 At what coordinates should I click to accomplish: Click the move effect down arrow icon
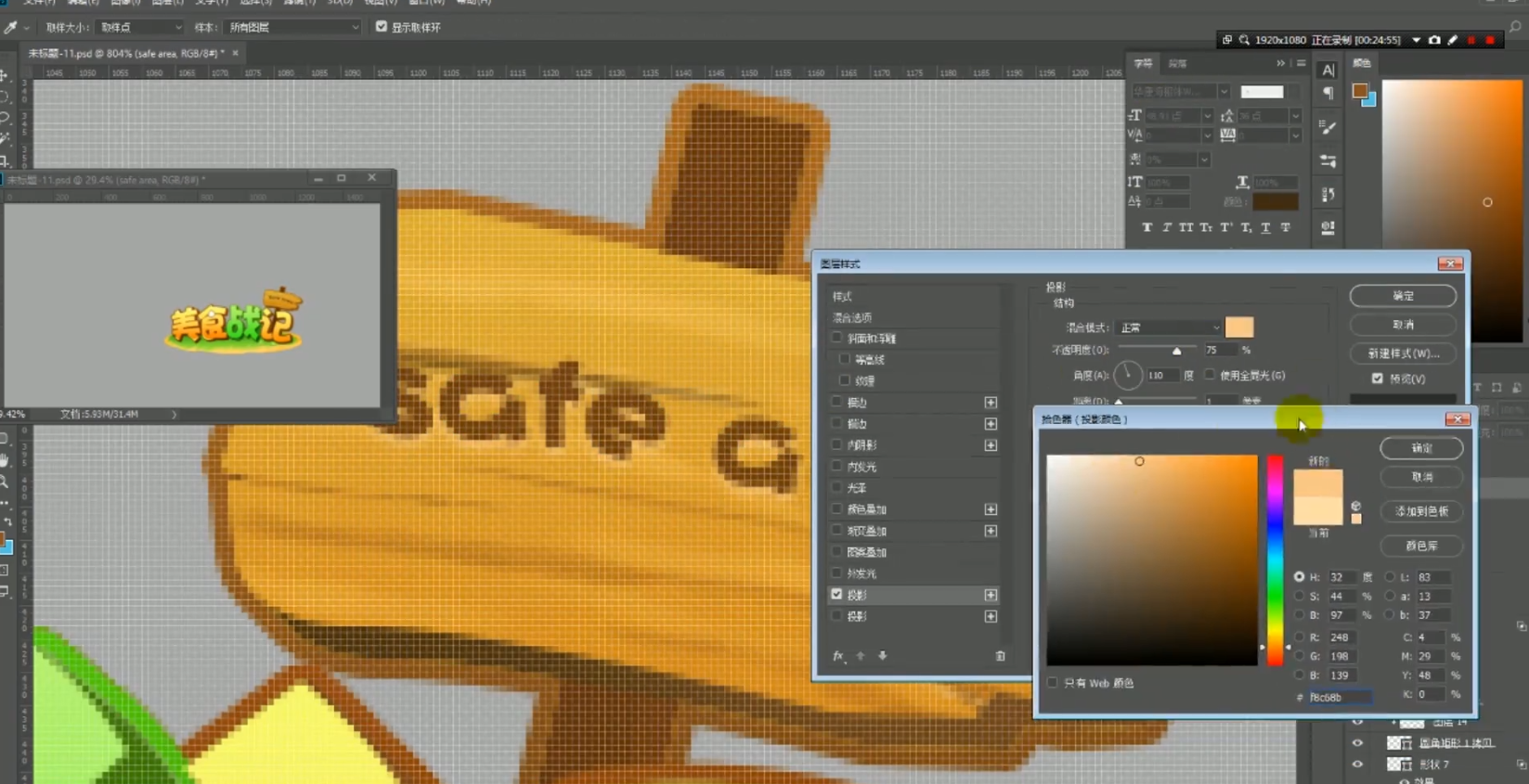pos(883,656)
